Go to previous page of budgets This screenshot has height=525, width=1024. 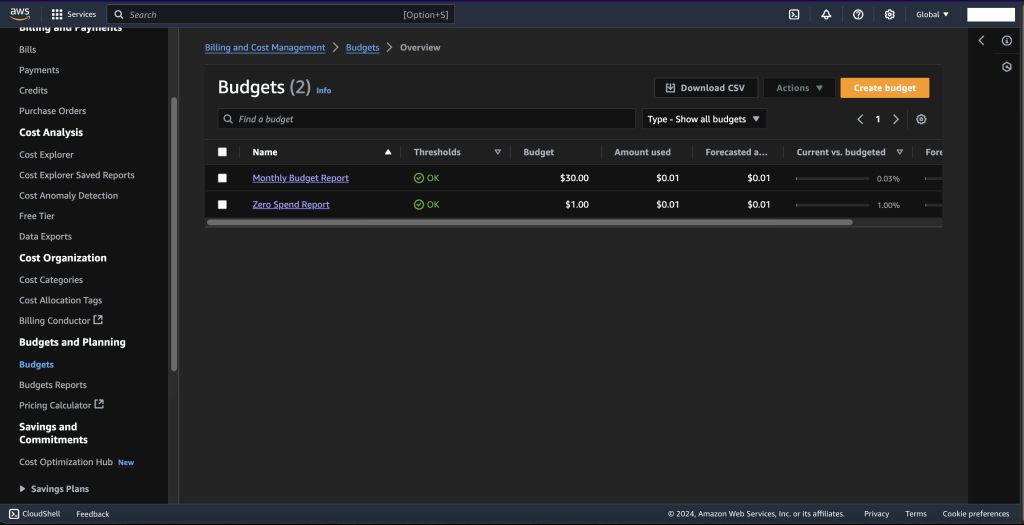coord(860,119)
